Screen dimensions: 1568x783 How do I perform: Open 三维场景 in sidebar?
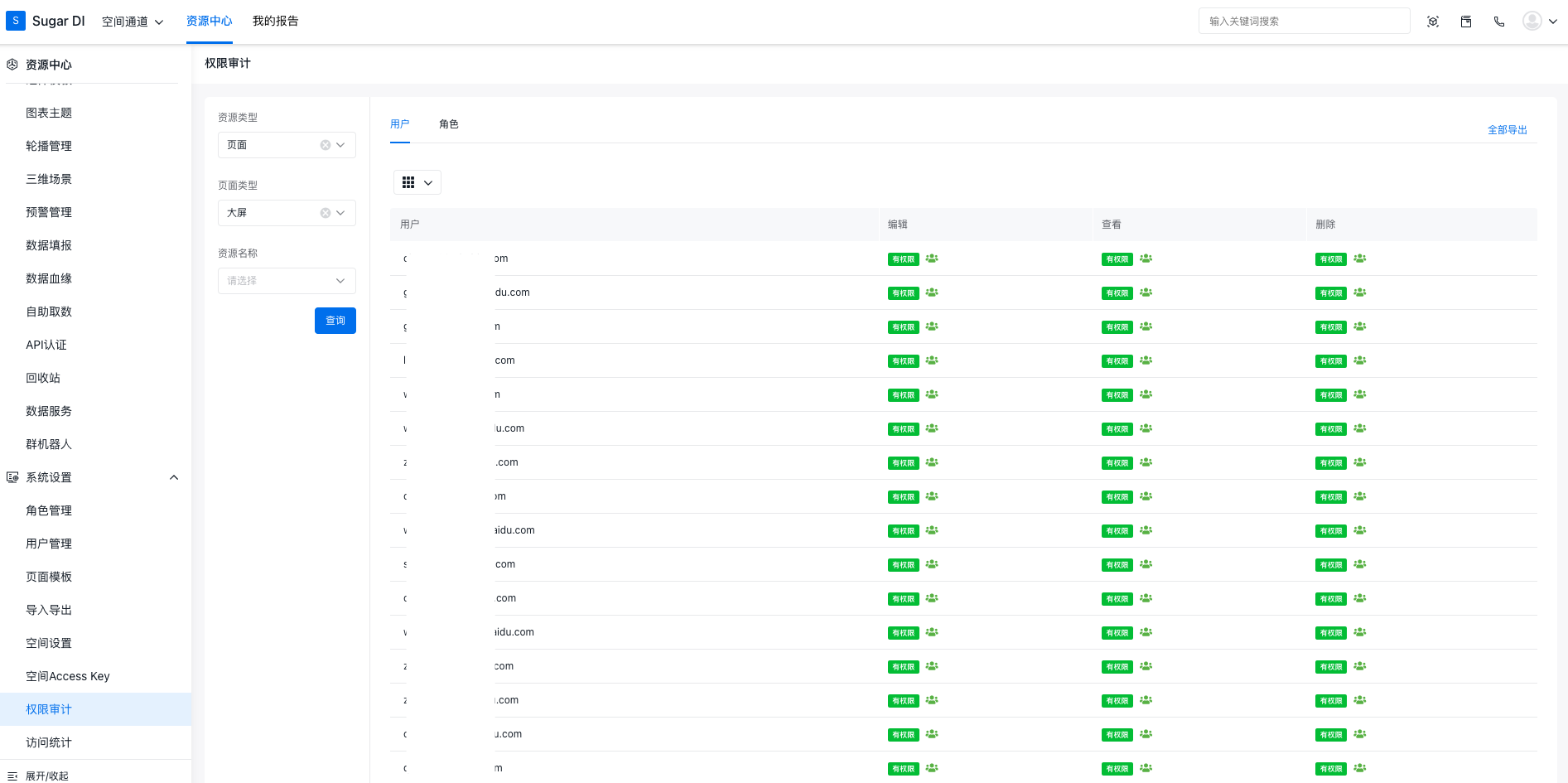(49, 179)
